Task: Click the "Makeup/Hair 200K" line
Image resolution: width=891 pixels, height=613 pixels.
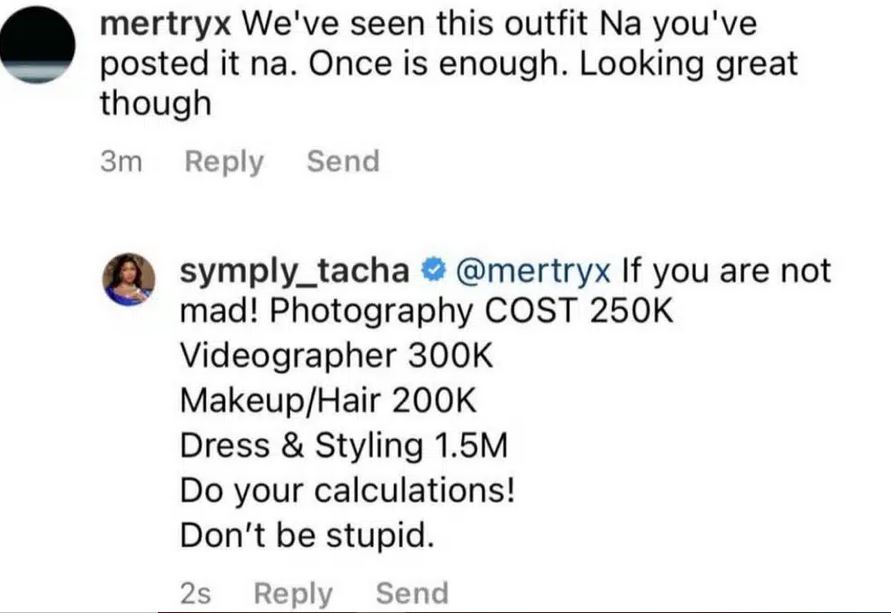Action: click(326, 402)
